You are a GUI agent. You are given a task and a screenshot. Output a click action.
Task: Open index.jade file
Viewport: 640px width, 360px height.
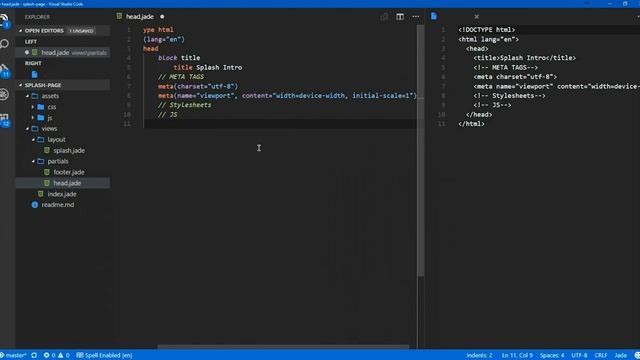63,194
